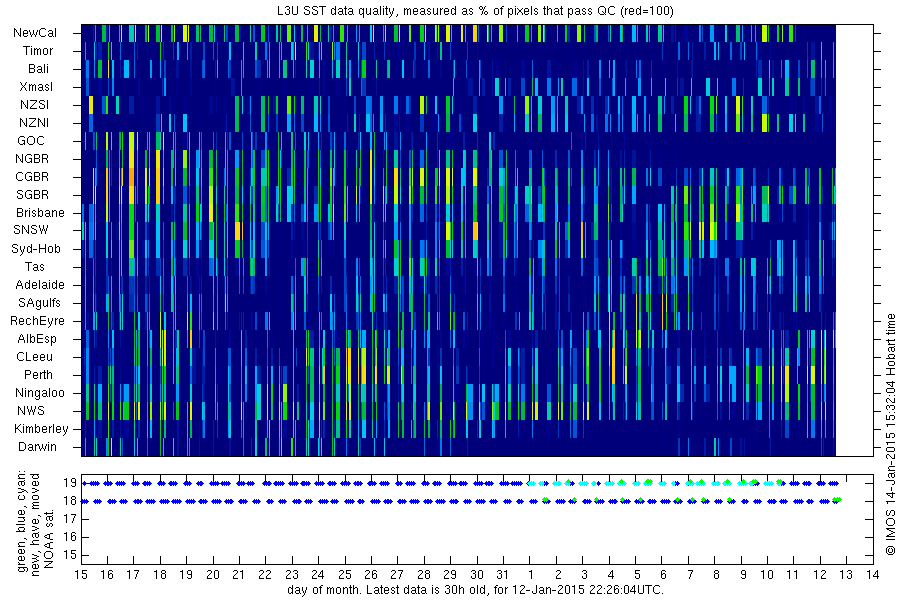
Task: Click the RechEyre region label
Action: [x=37, y=320]
